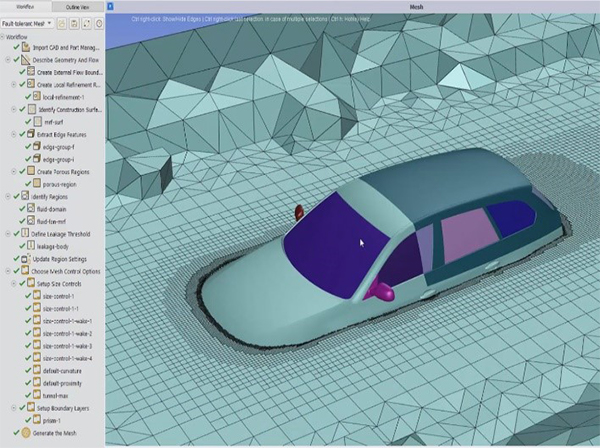Screen dimensions: 600x448
Task: Click the Define Leakage Threshold icon
Action: pyautogui.click(x=27, y=233)
